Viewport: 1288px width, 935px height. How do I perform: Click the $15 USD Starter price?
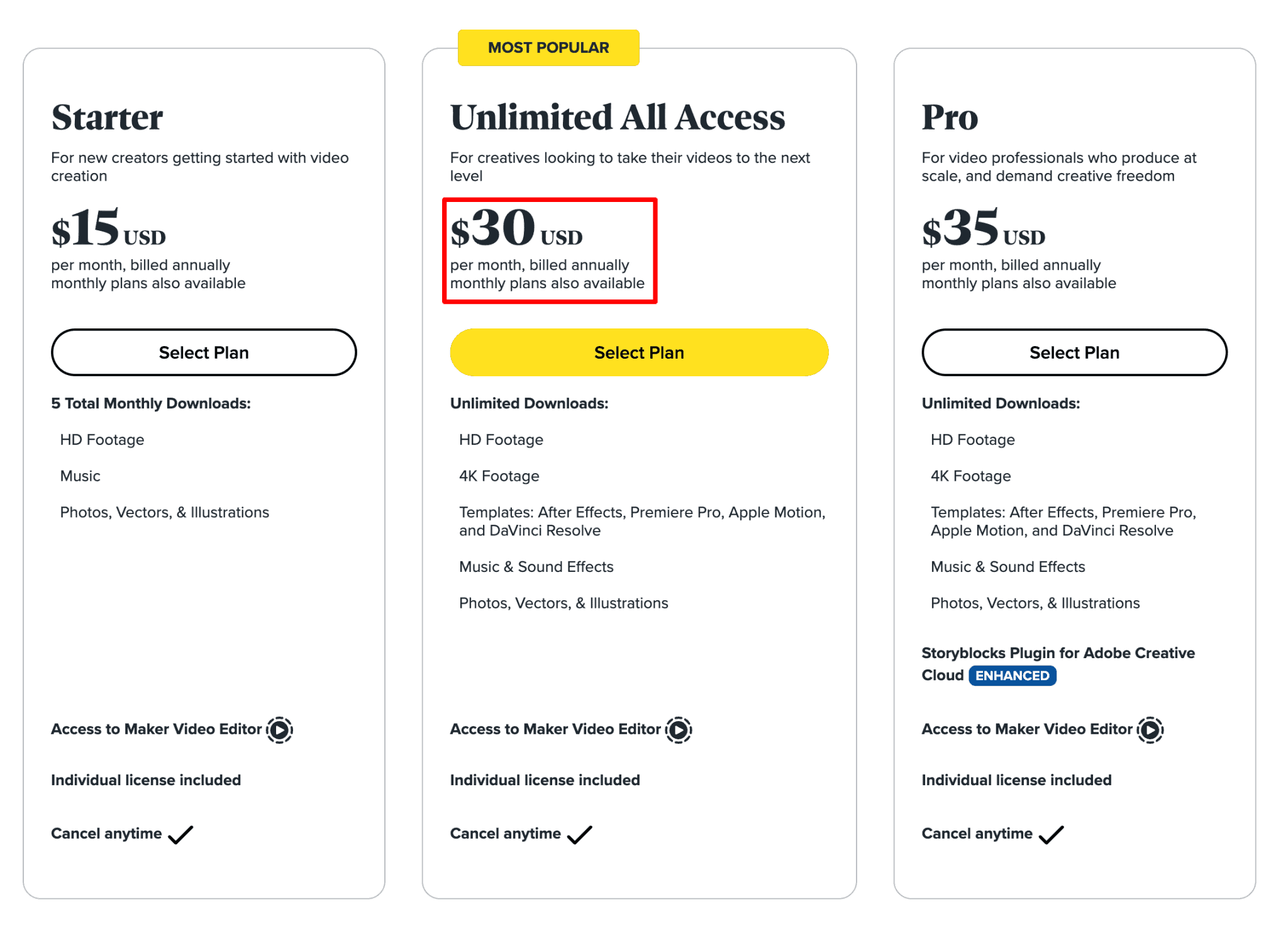108,228
